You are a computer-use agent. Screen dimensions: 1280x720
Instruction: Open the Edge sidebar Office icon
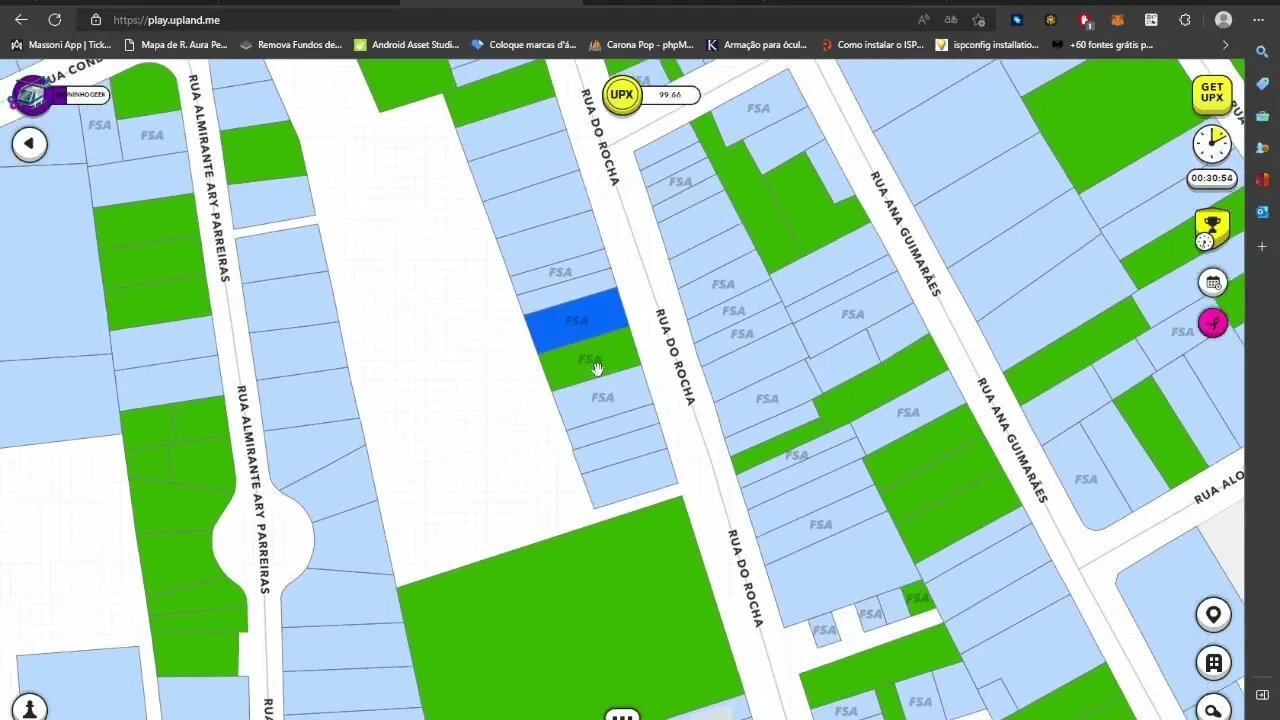point(1262,180)
